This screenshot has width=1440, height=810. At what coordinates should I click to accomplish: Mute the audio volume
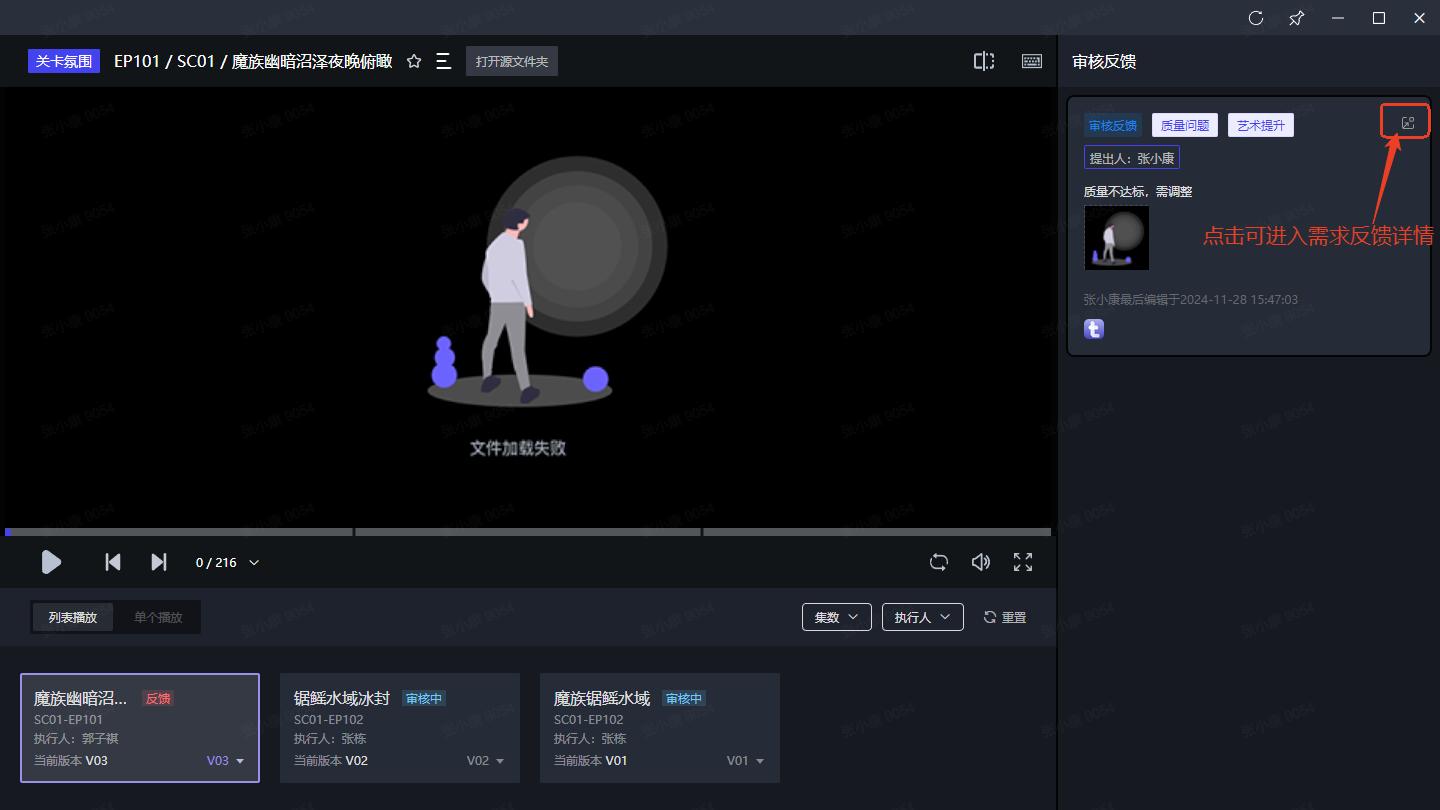(981, 562)
